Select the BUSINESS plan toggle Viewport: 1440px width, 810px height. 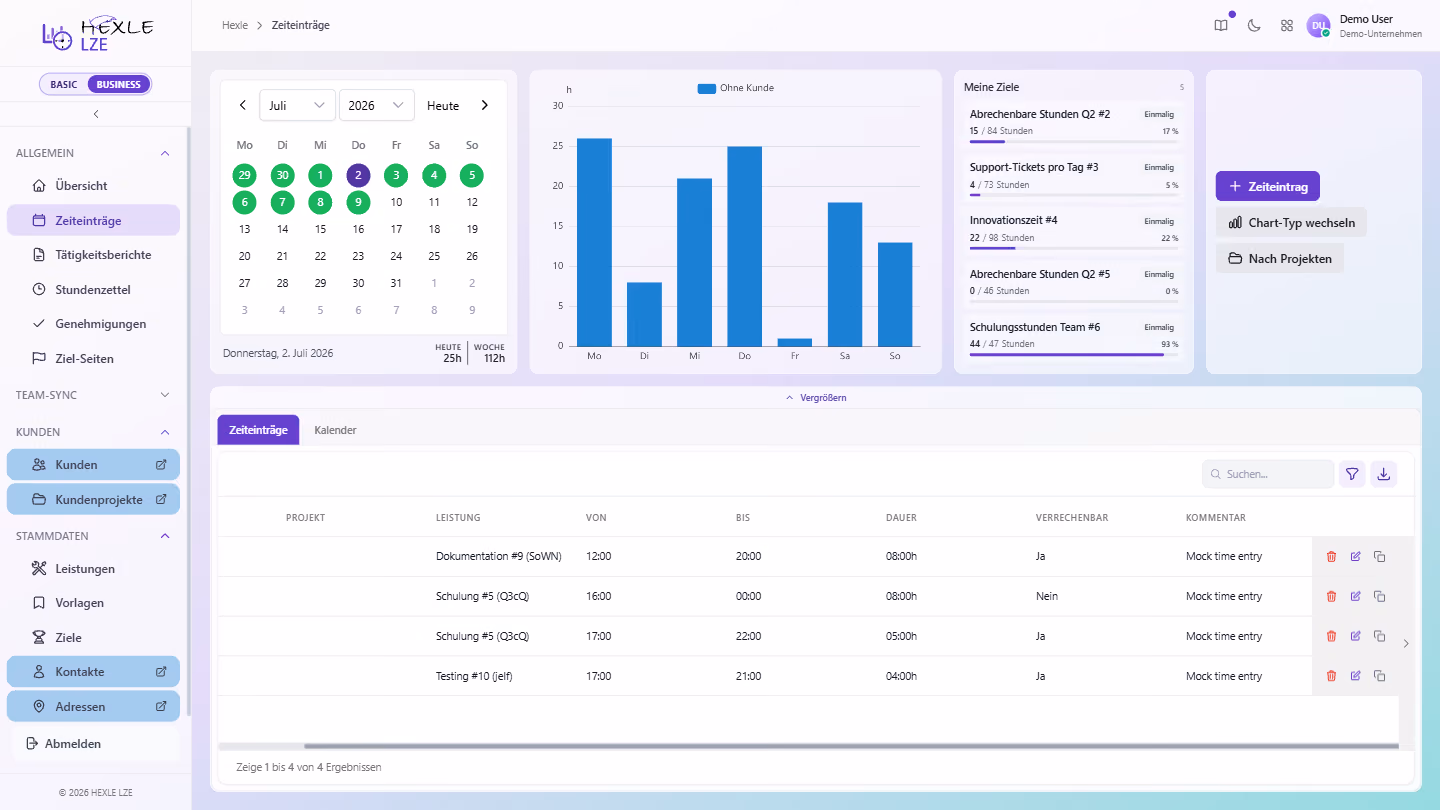click(x=119, y=84)
